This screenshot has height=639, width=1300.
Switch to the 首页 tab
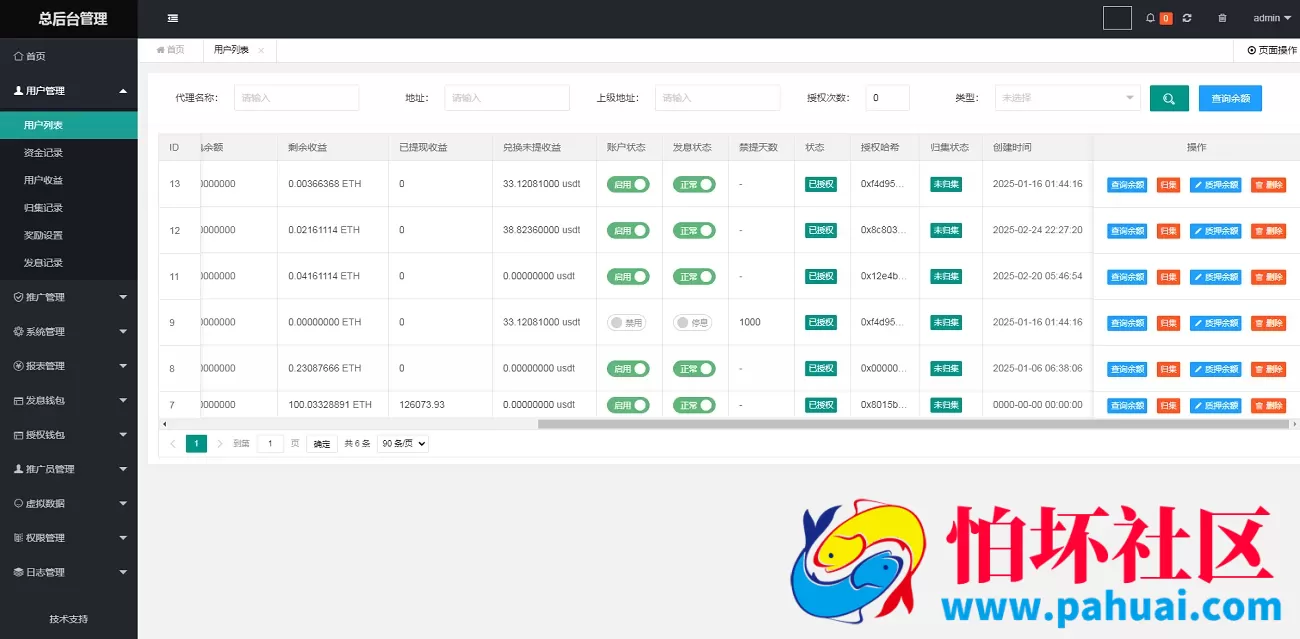click(171, 50)
